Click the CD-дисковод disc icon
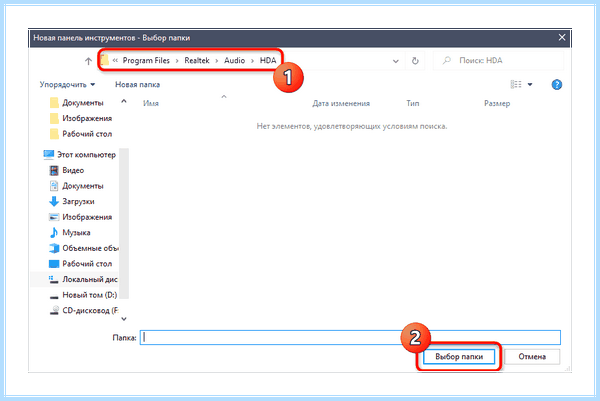 54,310
